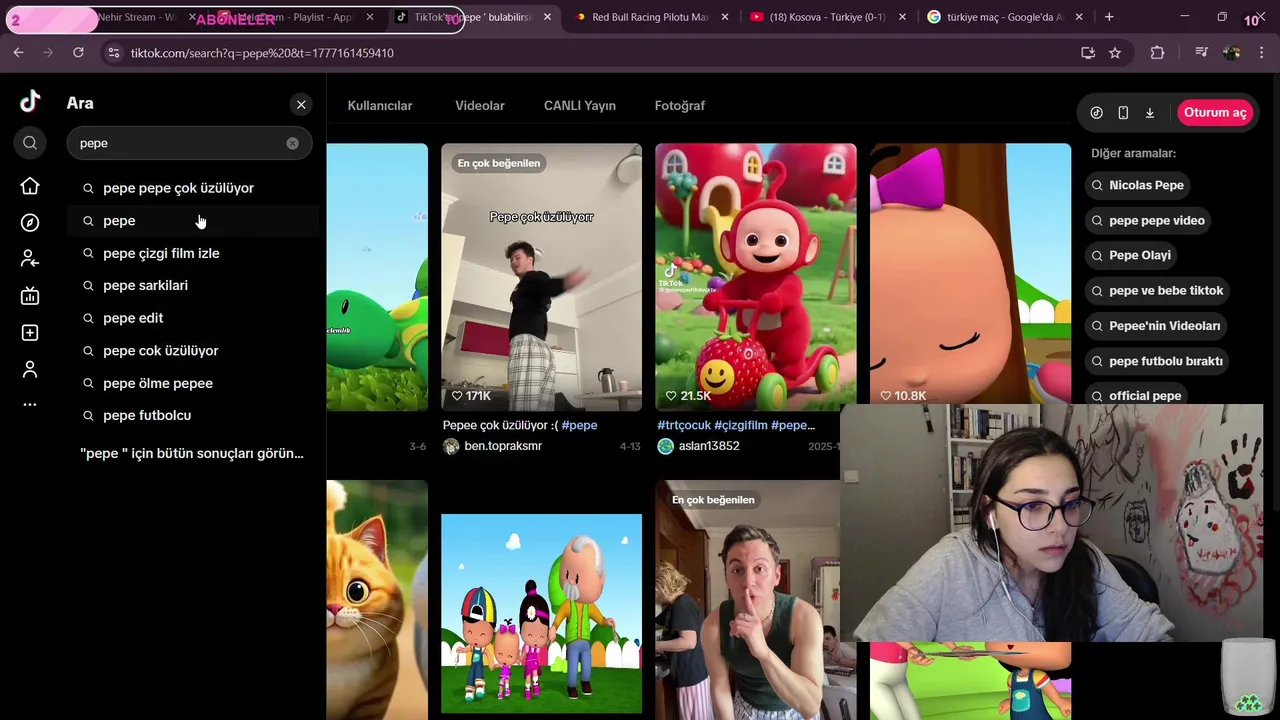The image size is (1280, 720).
Task: Open the Following people icon
Action: (30, 259)
